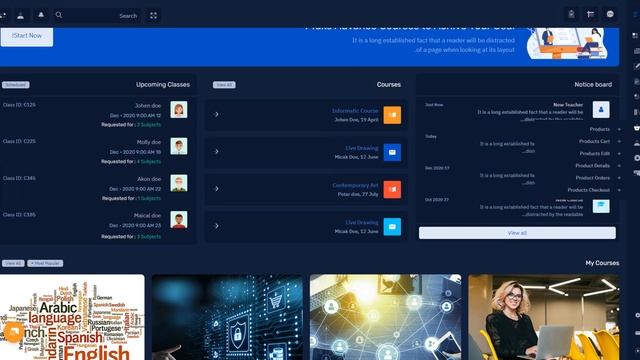The image size is (640, 360).
Task: Select Products in the flyout menu
Action: pyautogui.click(x=600, y=129)
